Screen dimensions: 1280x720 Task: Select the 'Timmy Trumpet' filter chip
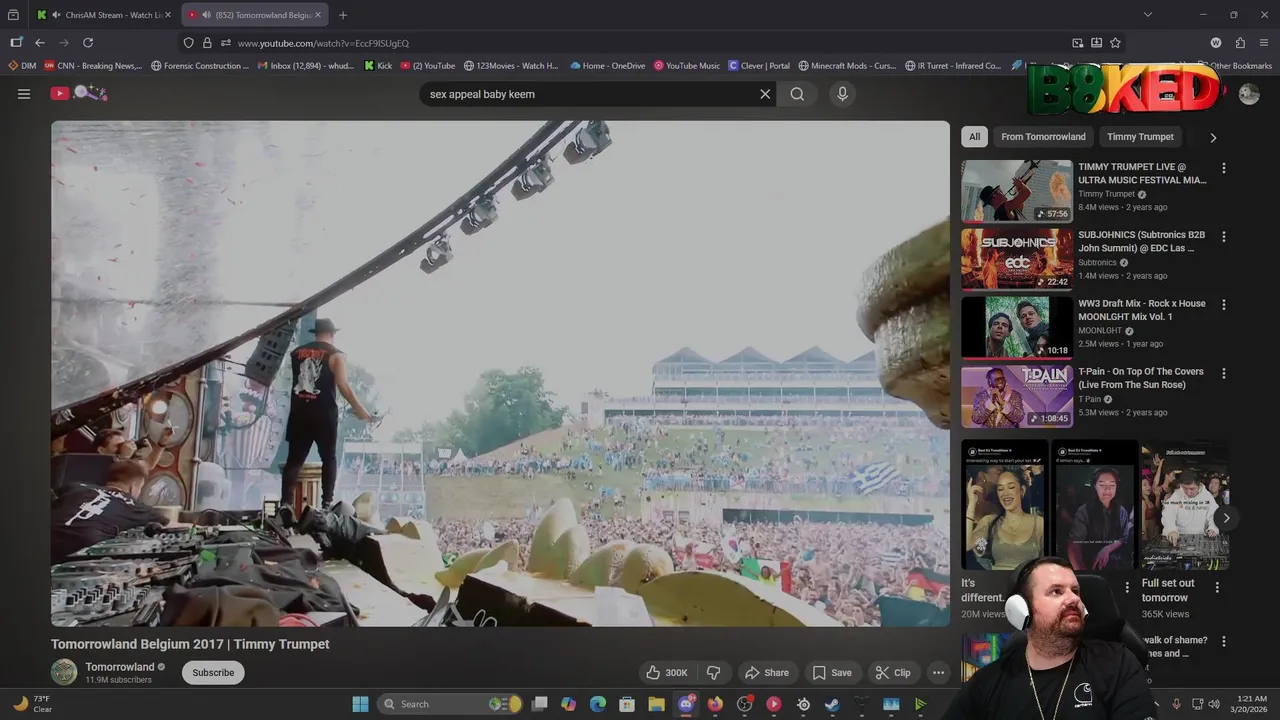point(1140,137)
